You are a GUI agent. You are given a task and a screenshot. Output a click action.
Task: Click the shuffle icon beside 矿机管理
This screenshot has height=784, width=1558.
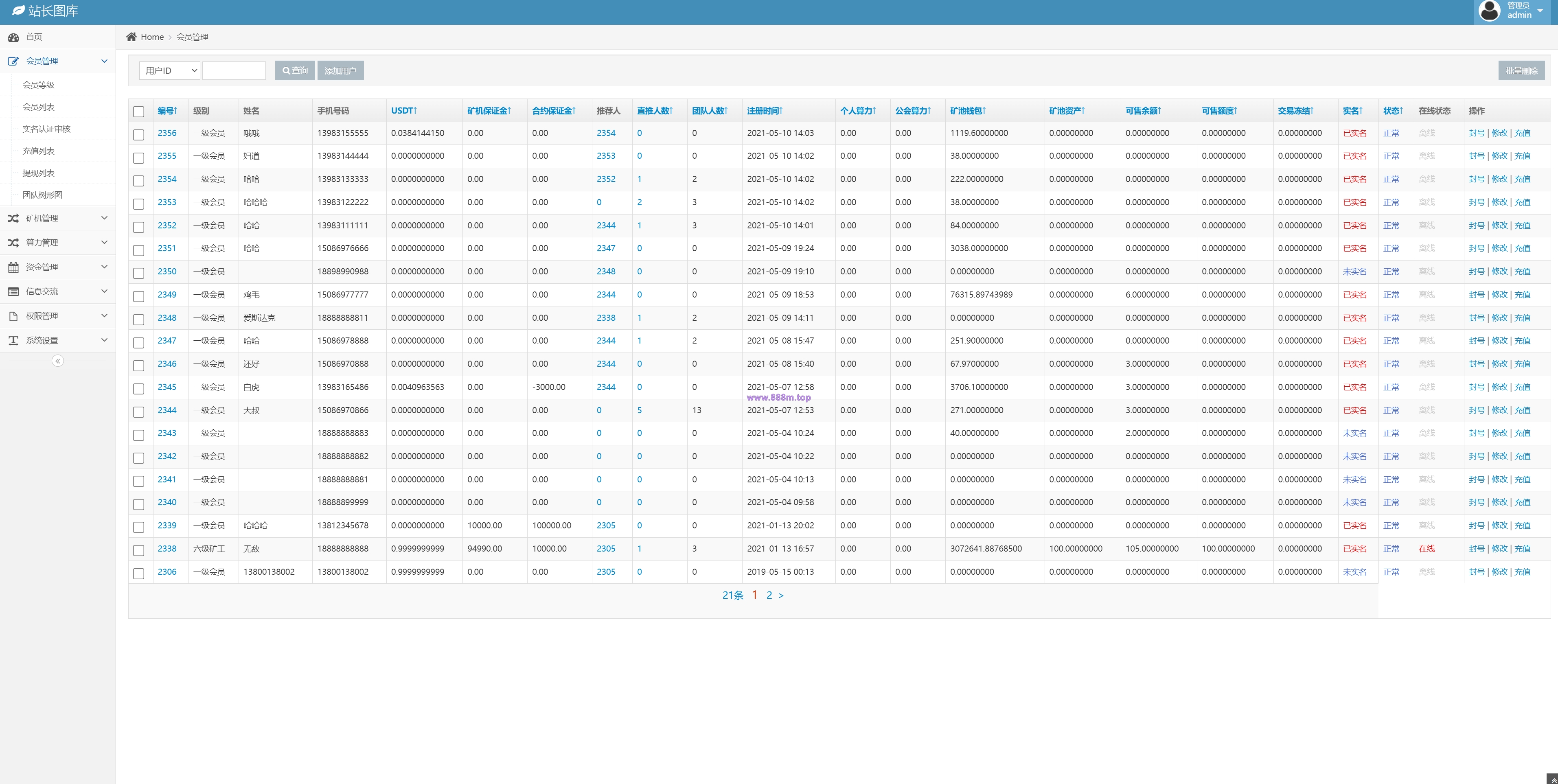(x=13, y=218)
